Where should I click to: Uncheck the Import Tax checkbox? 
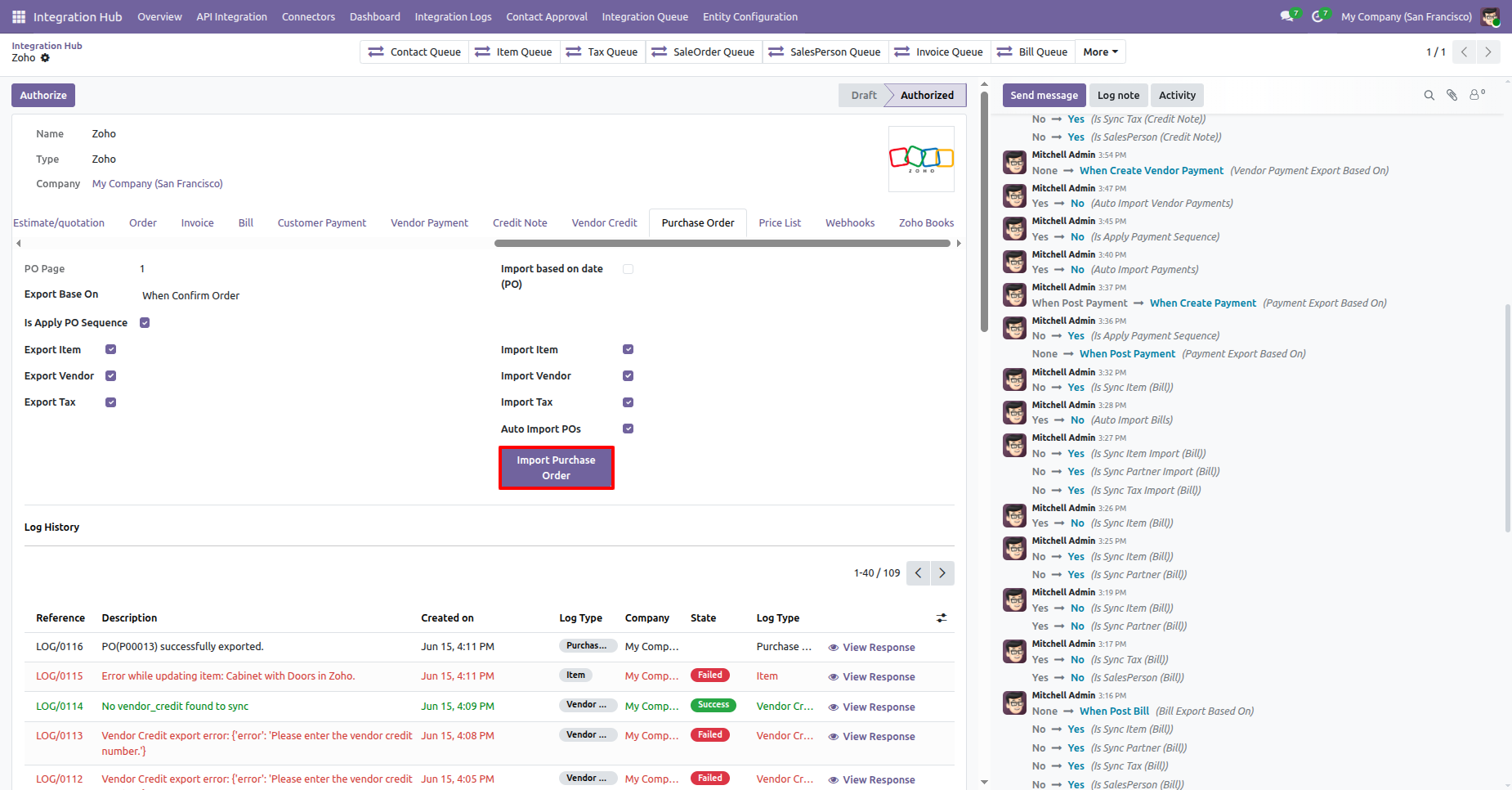629,402
